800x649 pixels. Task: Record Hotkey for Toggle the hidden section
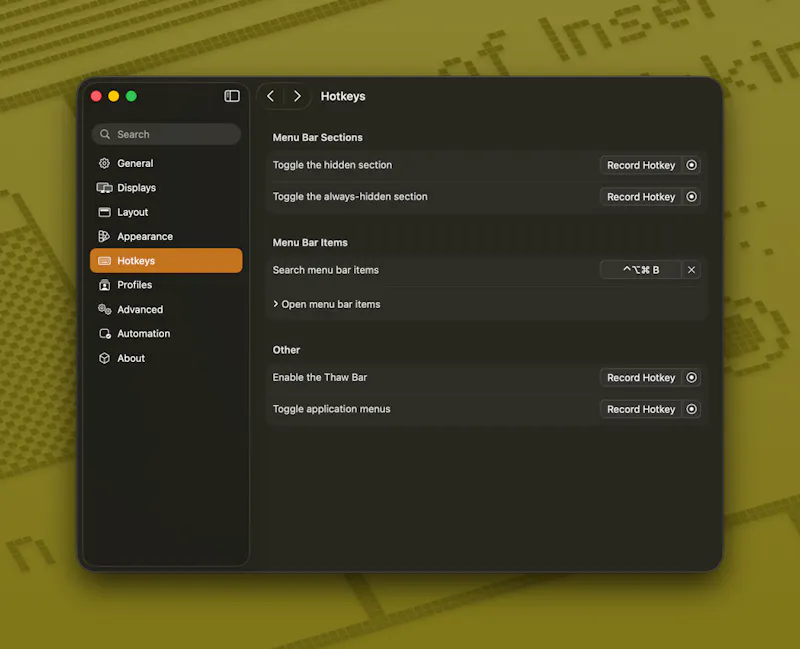(x=641, y=165)
